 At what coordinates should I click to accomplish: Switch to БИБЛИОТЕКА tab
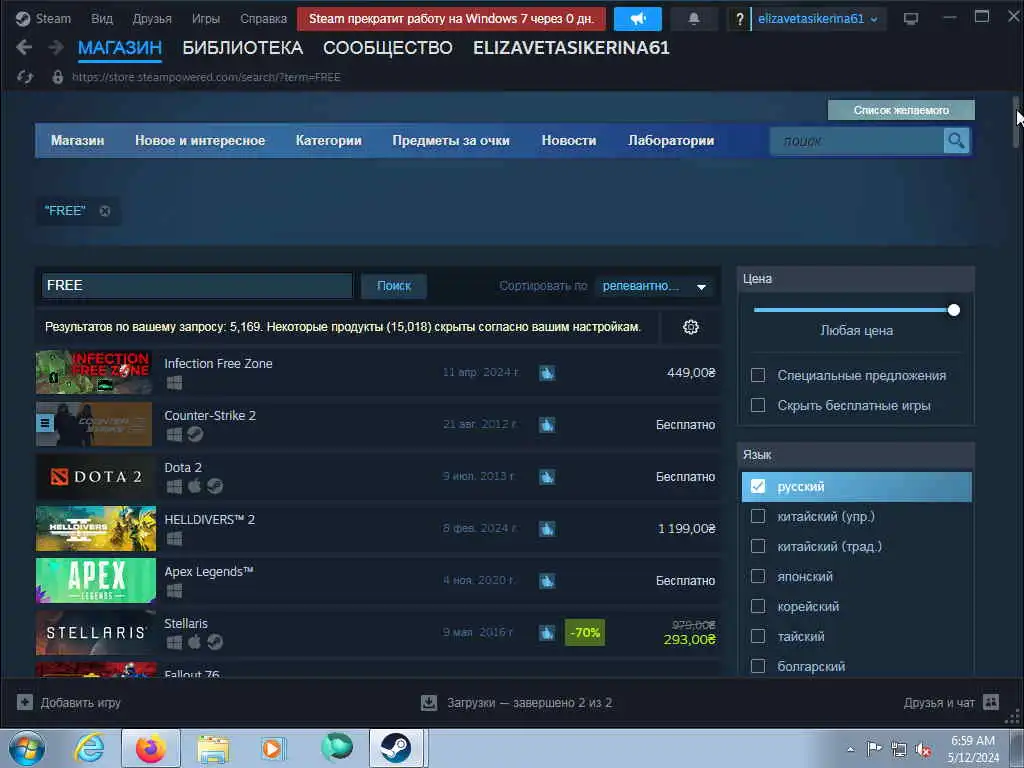[x=242, y=48]
